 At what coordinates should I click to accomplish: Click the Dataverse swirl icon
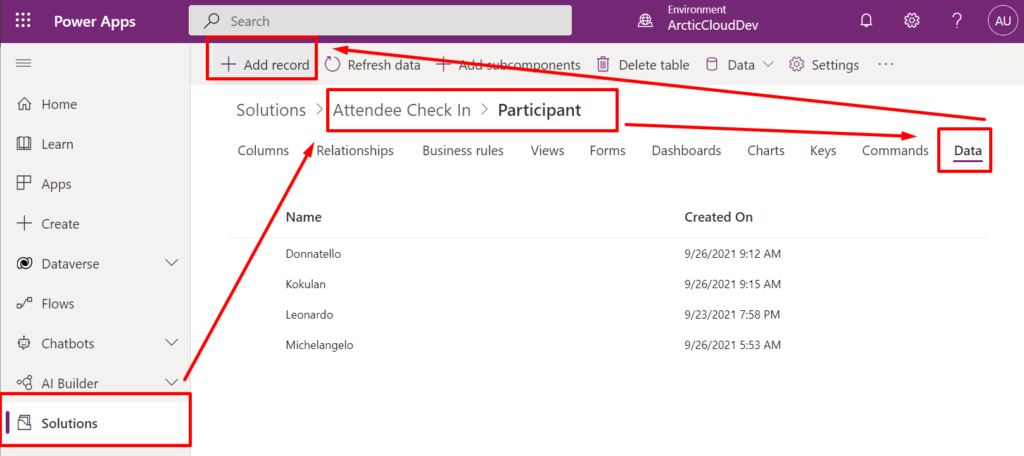(24, 263)
